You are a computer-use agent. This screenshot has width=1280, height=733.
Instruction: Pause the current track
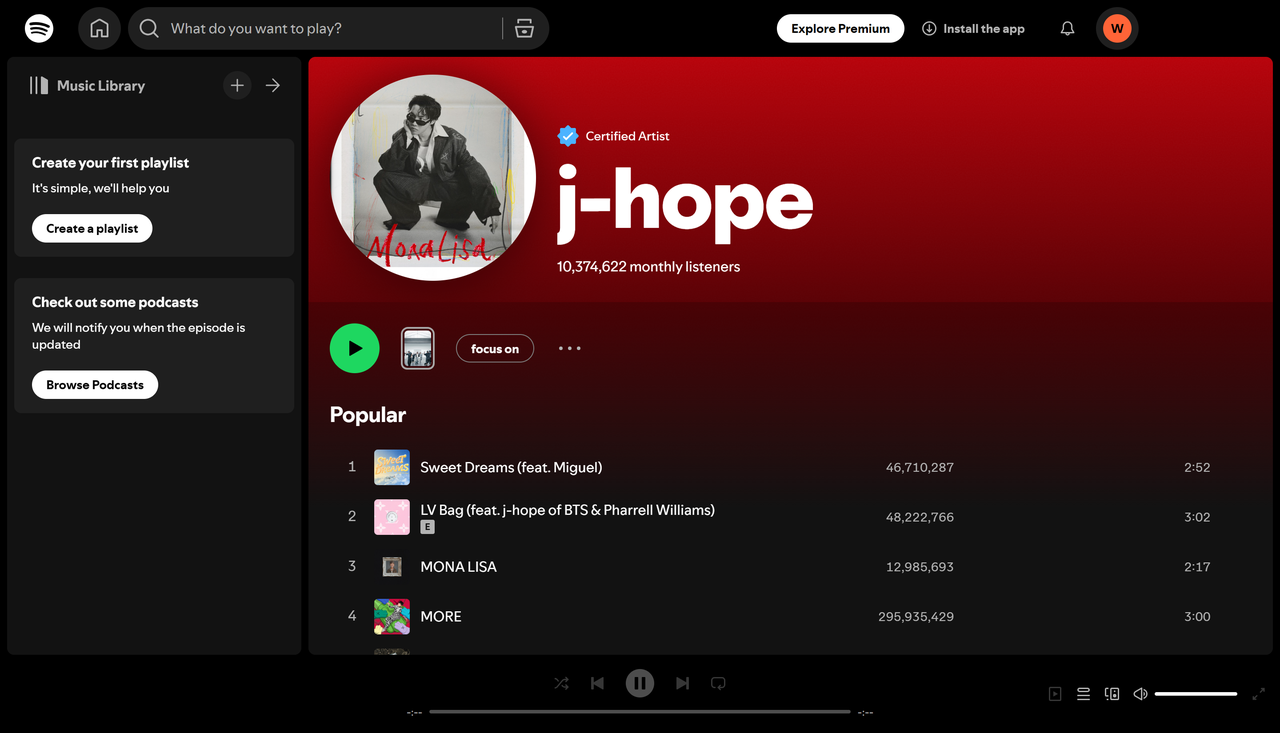[x=639, y=683]
